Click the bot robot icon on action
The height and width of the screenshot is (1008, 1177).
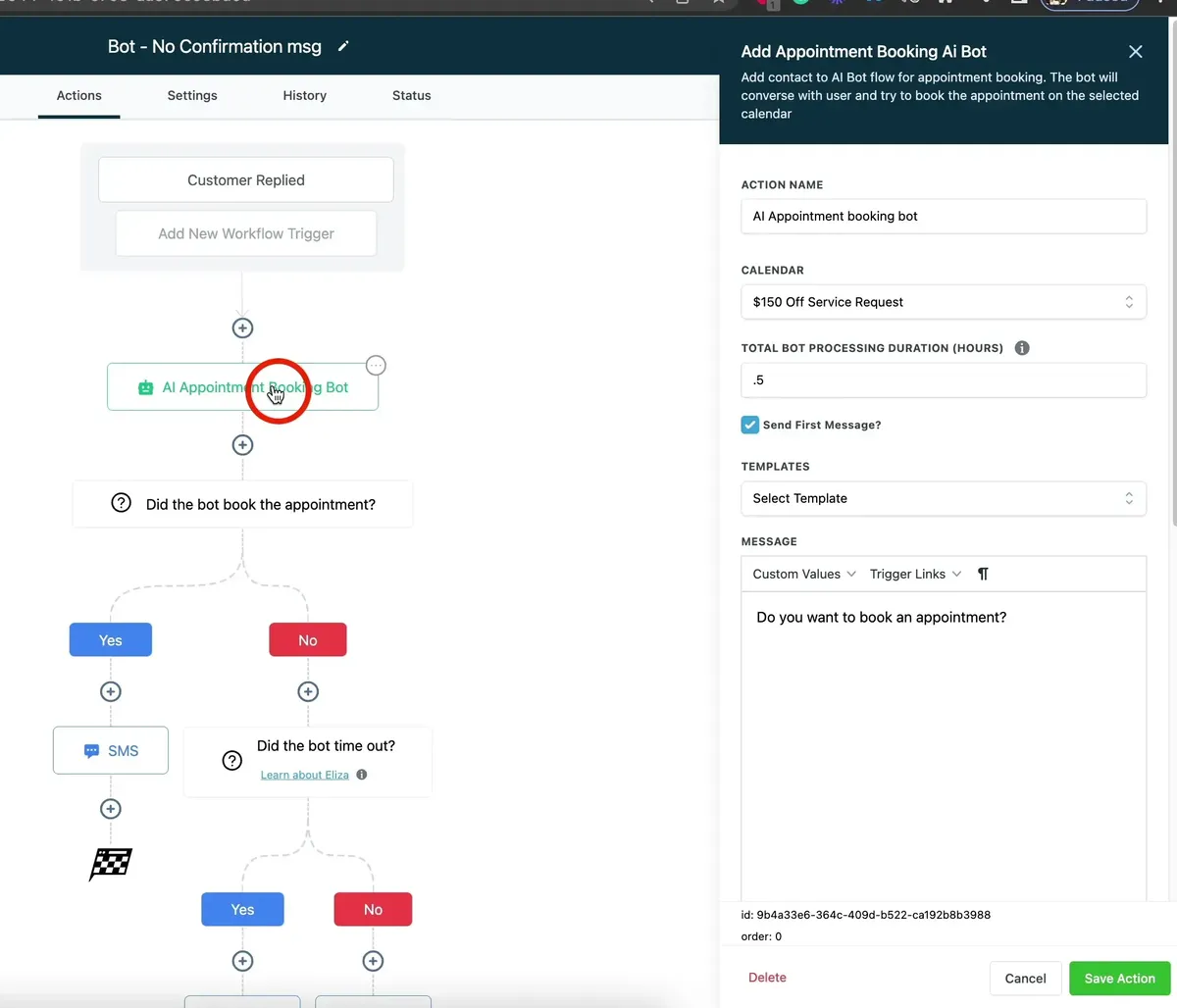pos(145,387)
